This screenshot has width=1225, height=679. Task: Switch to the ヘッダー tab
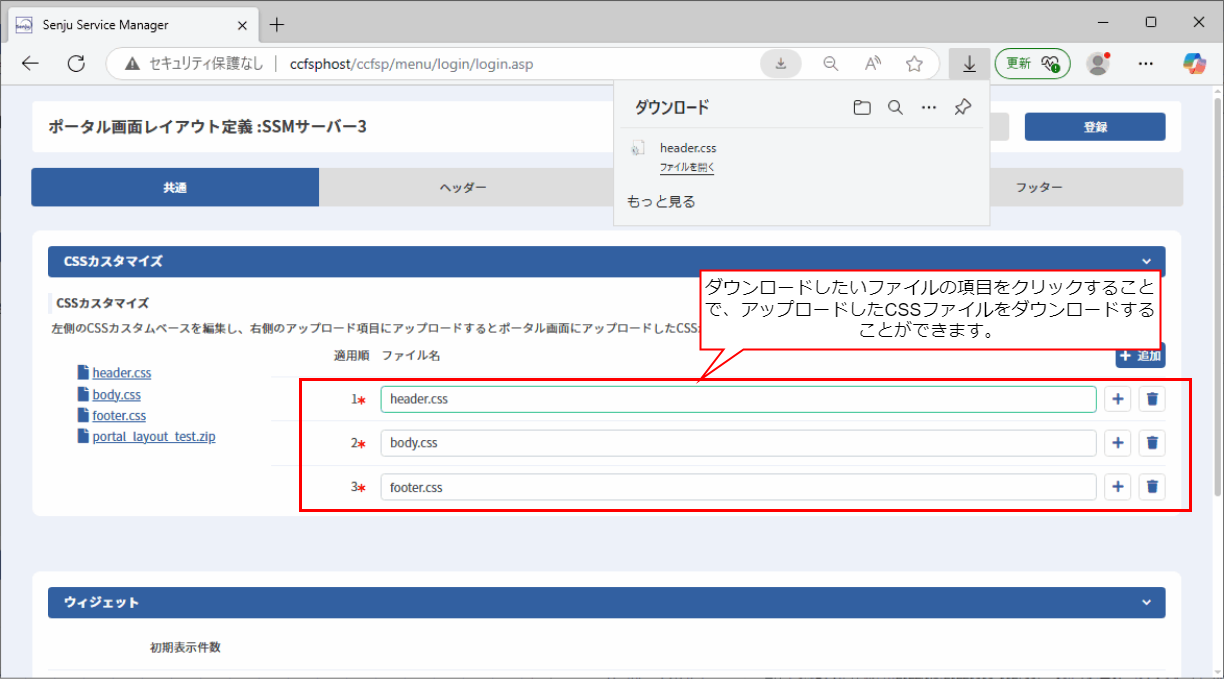[x=464, y=187]
